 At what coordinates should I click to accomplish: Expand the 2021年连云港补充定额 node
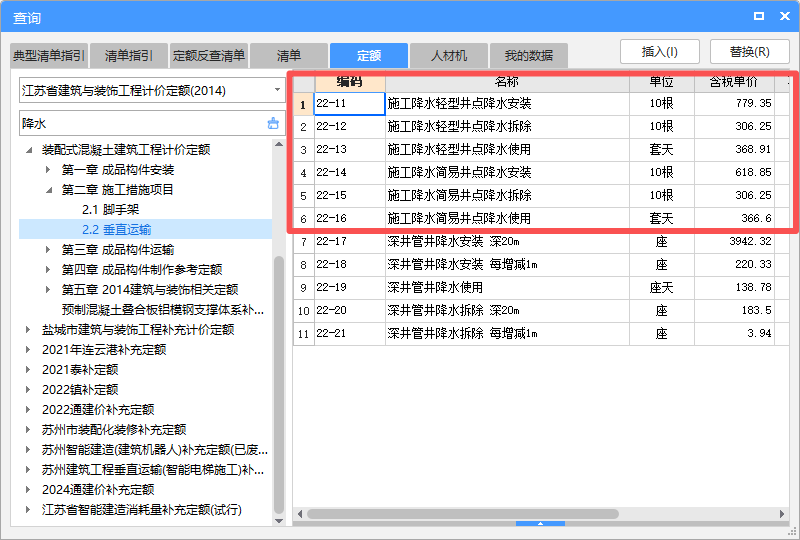pos(28,350)
